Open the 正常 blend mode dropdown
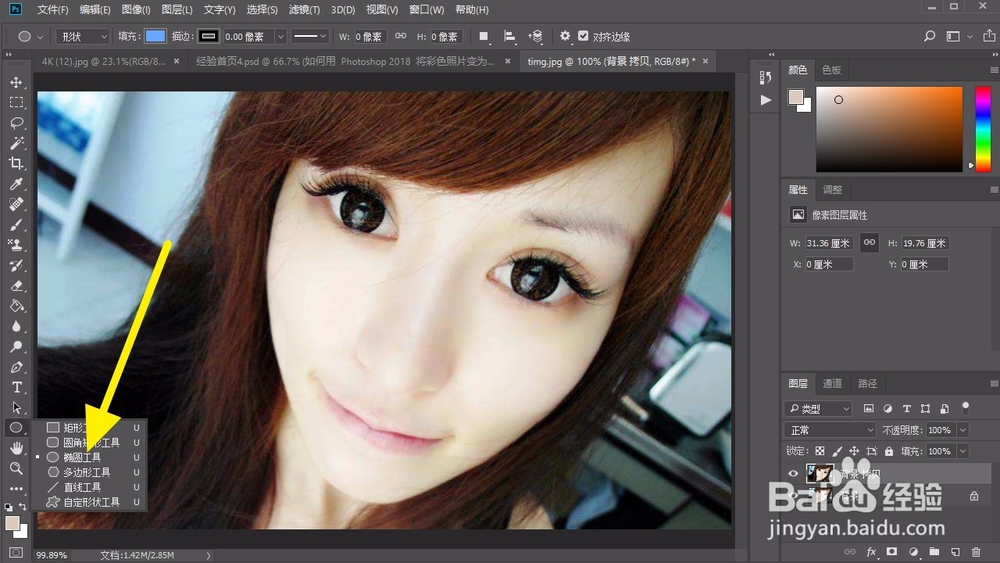1000x563 pixels. (830, 430)
